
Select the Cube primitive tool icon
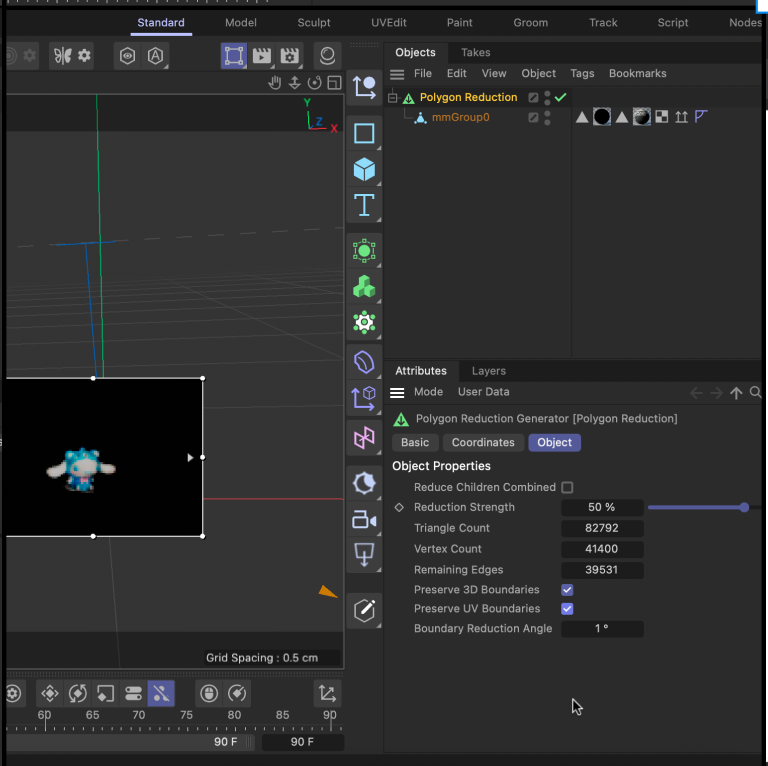[364, 170]
